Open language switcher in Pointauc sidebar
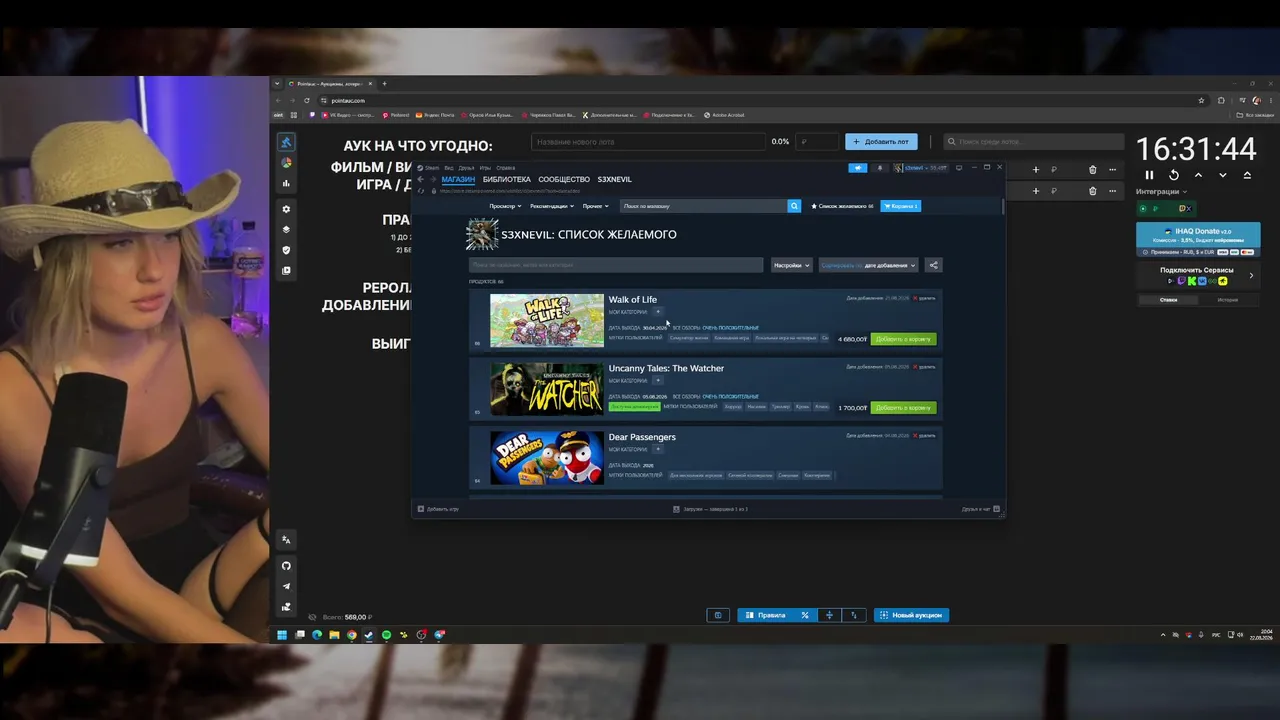 click(286, 540)
